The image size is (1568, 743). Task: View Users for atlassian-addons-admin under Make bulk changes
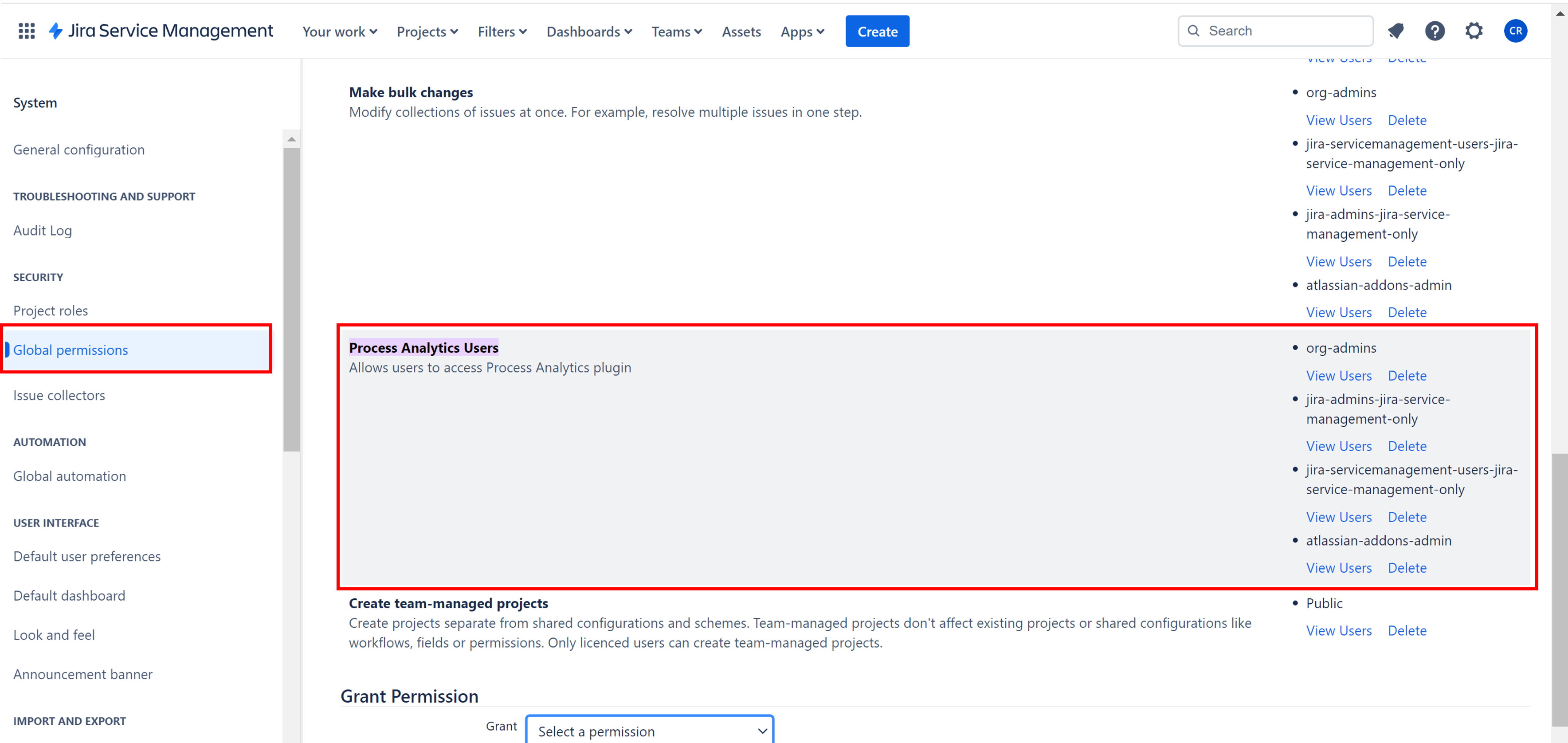point(1339,312)
